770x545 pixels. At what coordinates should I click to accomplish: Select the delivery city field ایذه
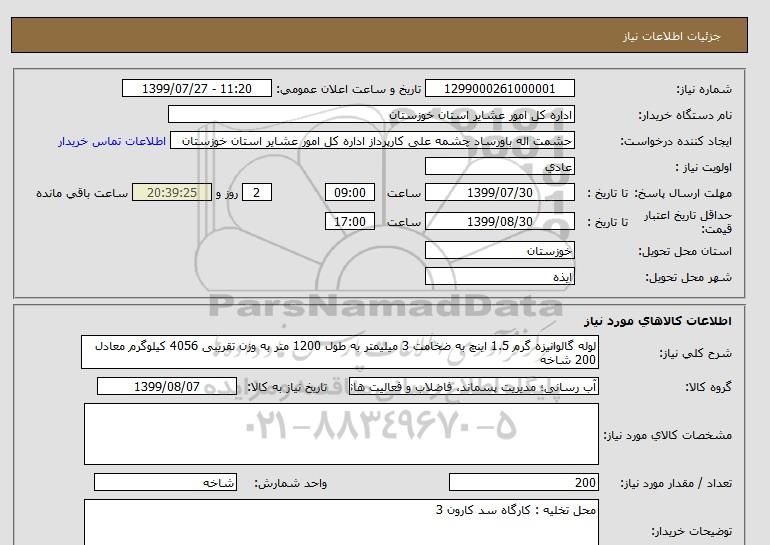coord(499,276)
